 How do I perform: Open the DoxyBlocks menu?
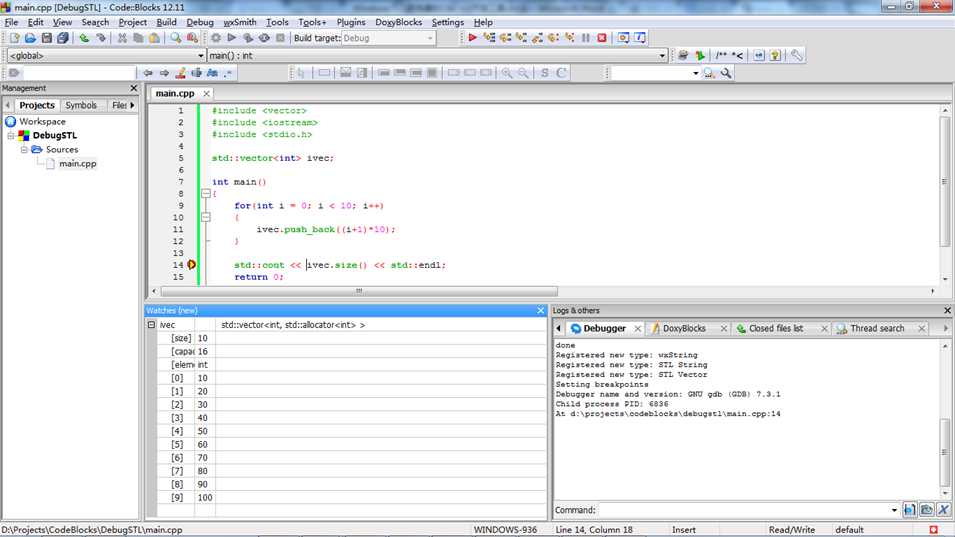[x=398, y=22]
